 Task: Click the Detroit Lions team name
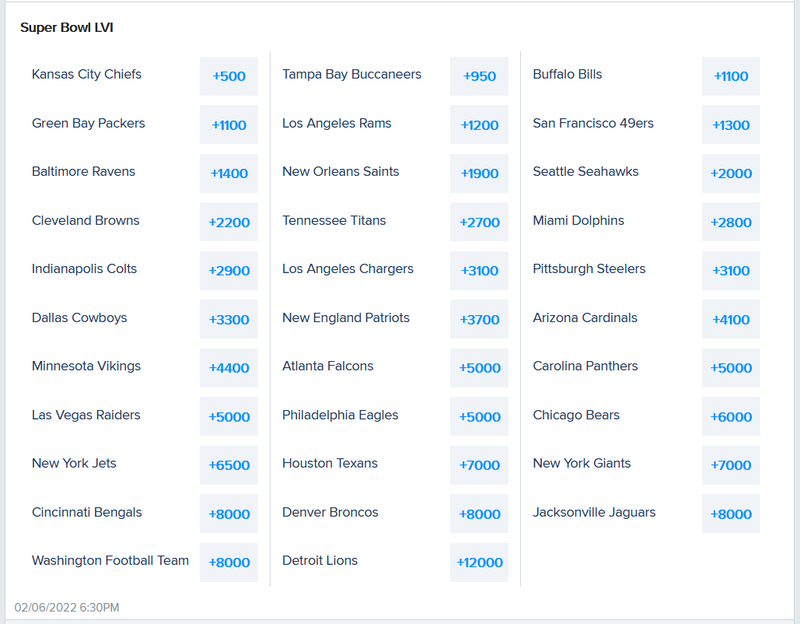coord(319,561)
